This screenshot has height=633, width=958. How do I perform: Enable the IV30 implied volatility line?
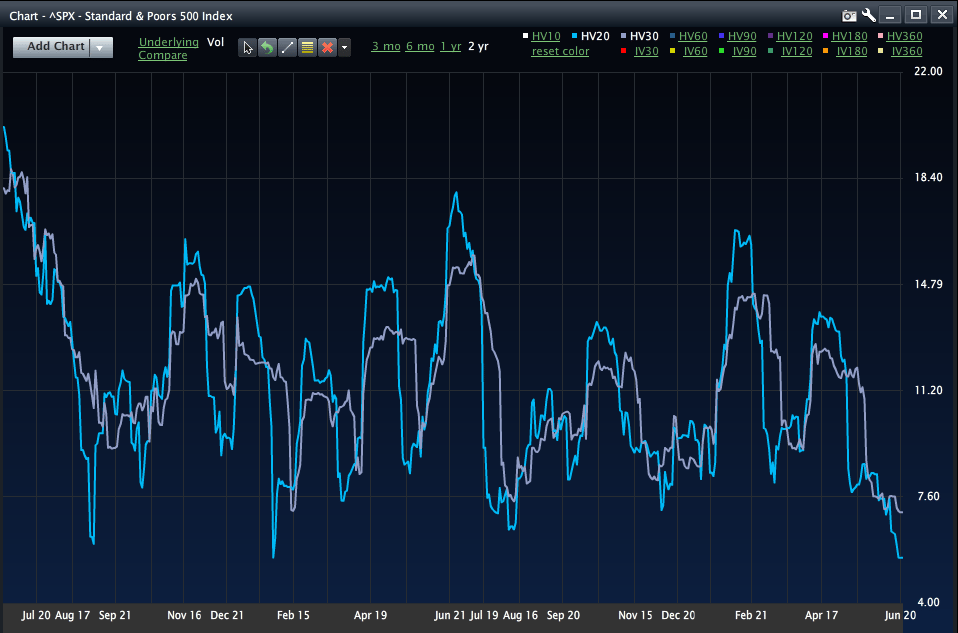pyautogui.click(x=646, y=51)
